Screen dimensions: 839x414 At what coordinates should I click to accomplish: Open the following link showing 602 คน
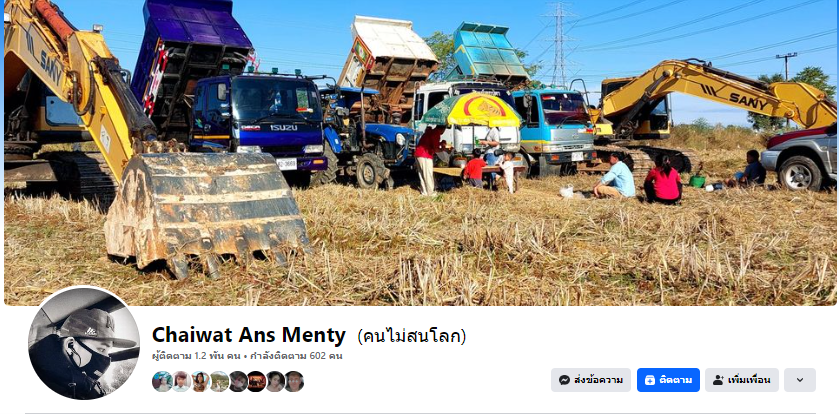click(x=296, y=356)
